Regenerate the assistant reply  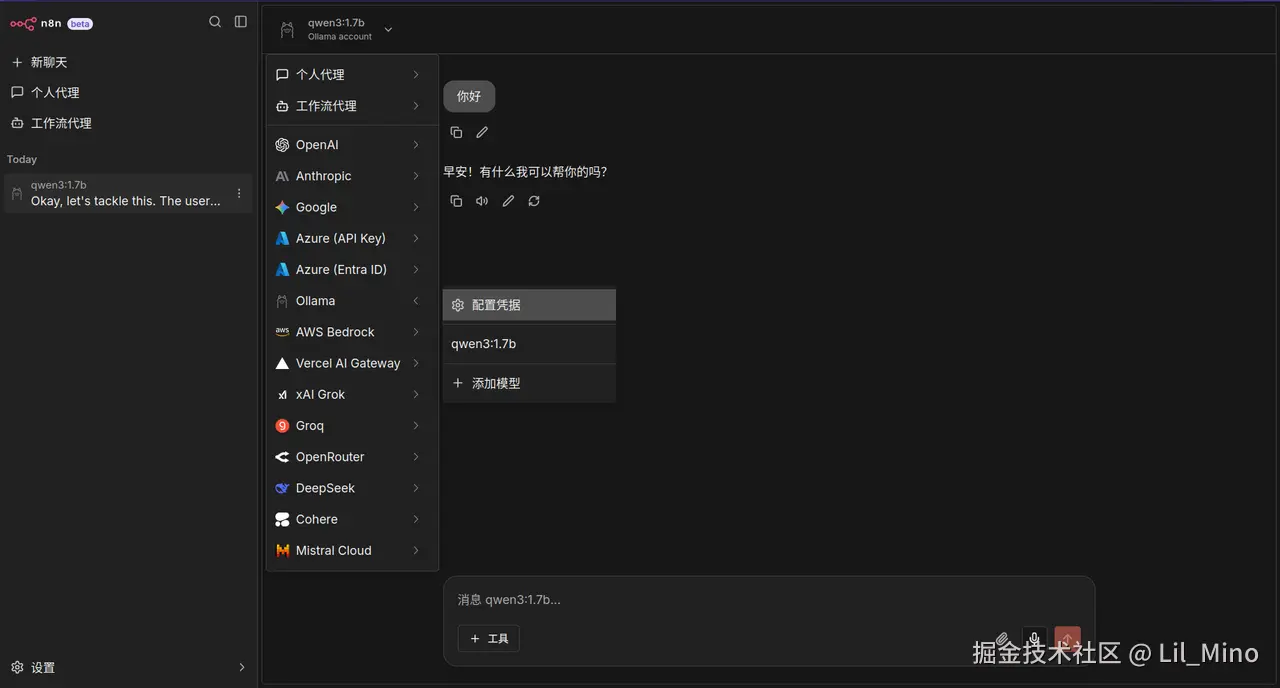534,201
